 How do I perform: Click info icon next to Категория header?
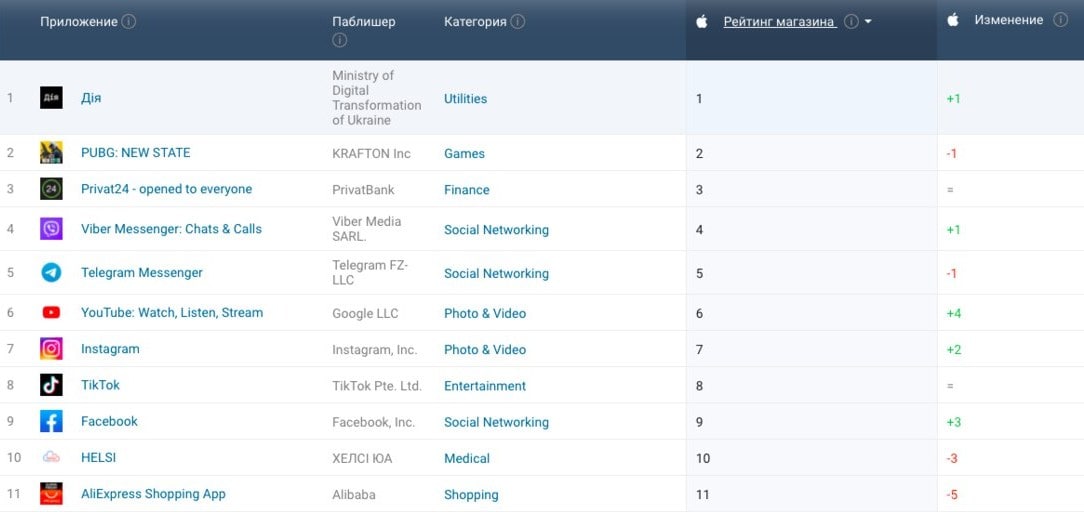[x=518, y=22]
